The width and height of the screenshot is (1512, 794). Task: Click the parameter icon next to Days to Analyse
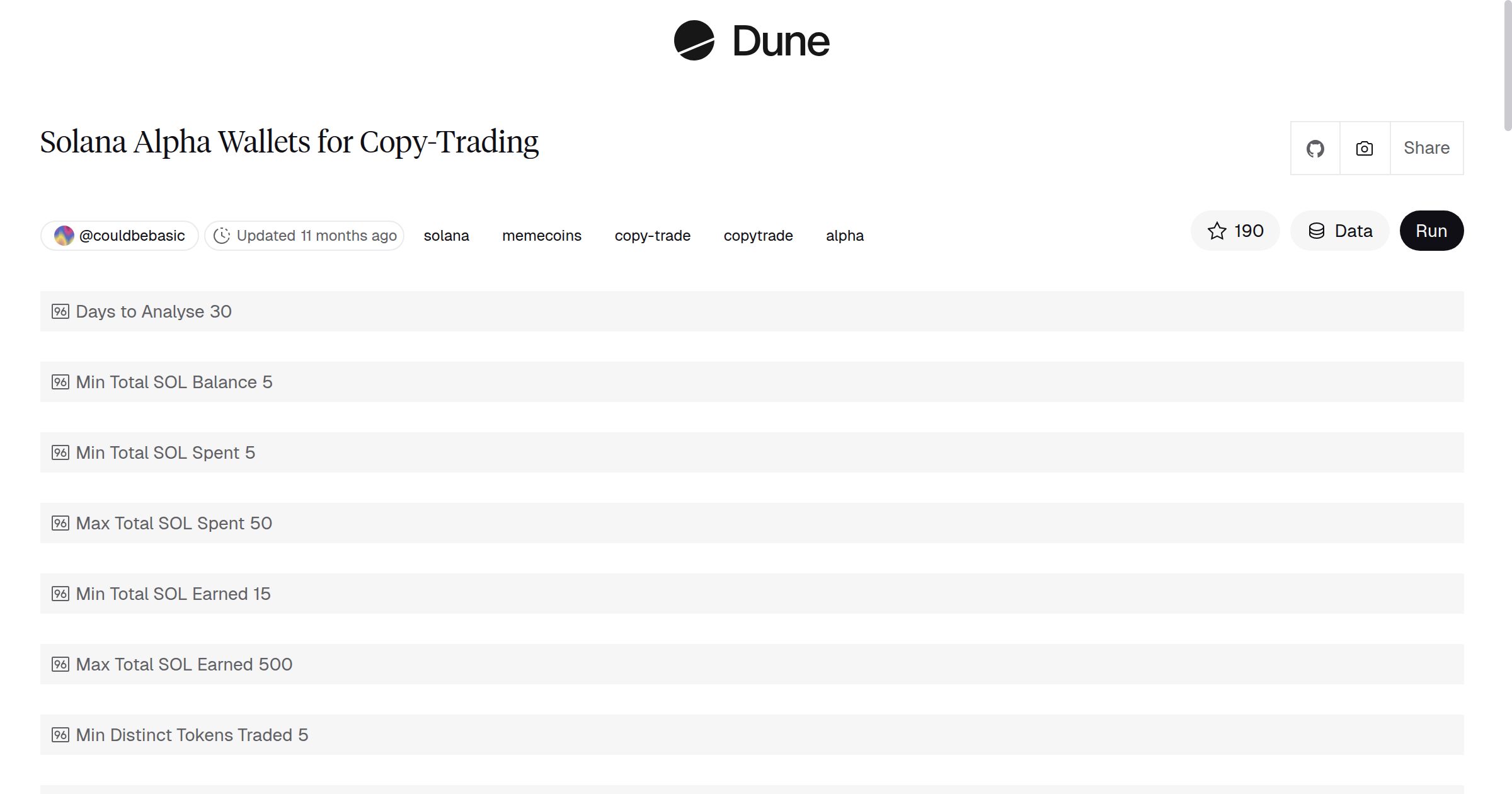tap(61, 311)
